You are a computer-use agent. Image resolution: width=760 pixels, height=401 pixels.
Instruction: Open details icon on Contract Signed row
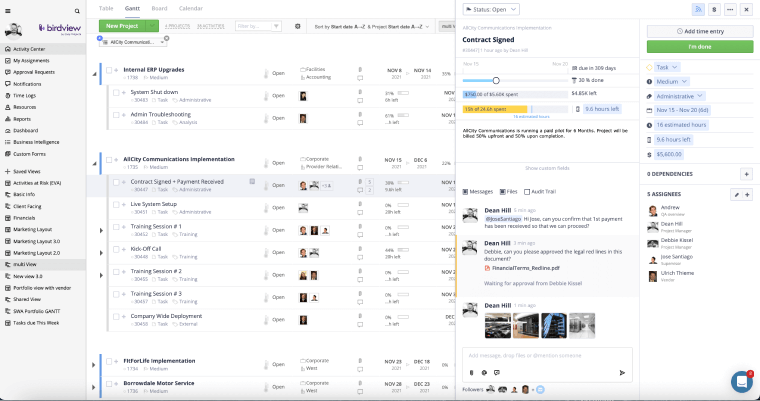[252, 181]
